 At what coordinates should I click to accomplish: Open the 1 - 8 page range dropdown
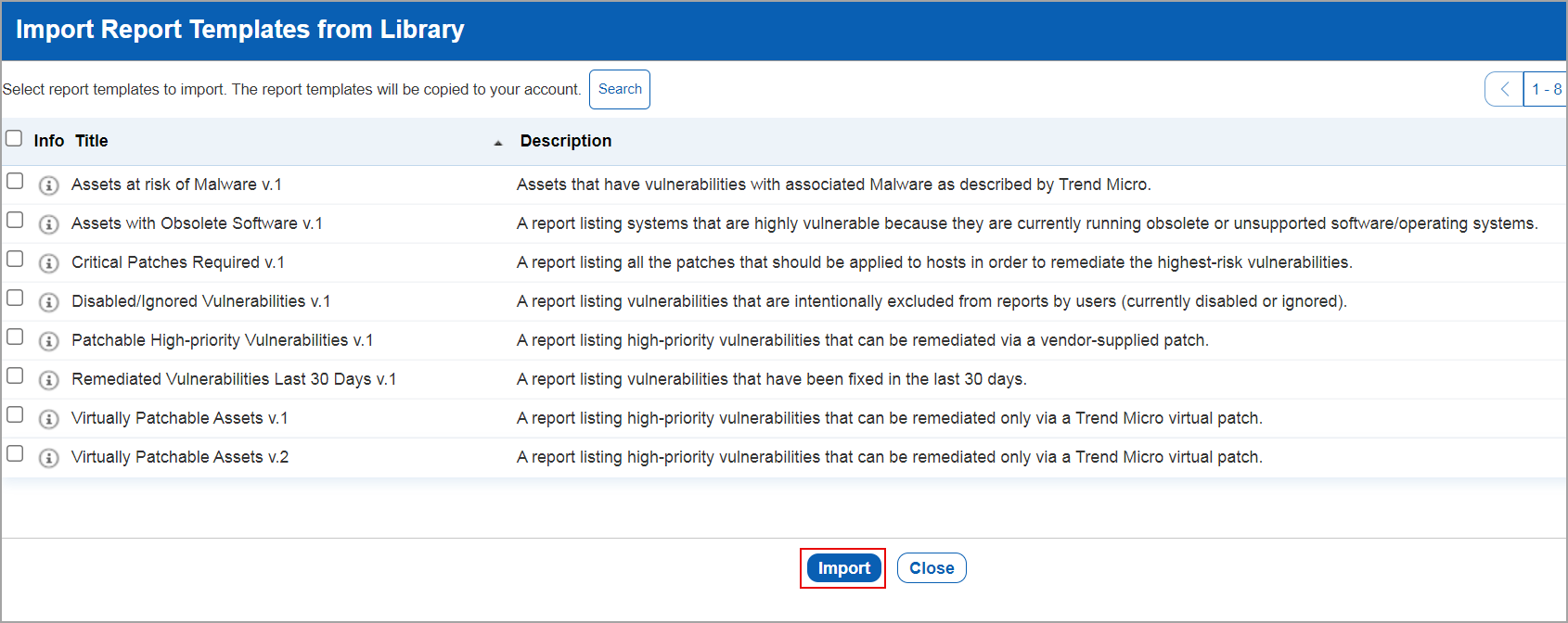click(1546, 89)
